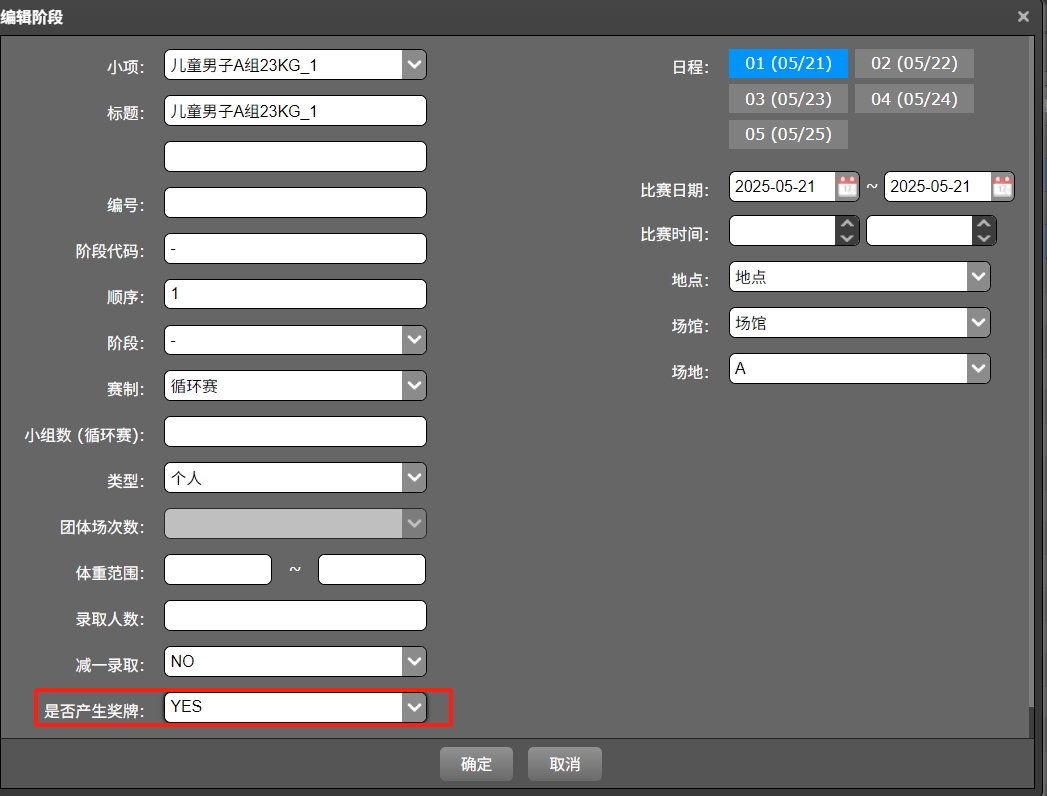
Task: Decrease the second 比赛时间 spinner value
Action: 984,238
